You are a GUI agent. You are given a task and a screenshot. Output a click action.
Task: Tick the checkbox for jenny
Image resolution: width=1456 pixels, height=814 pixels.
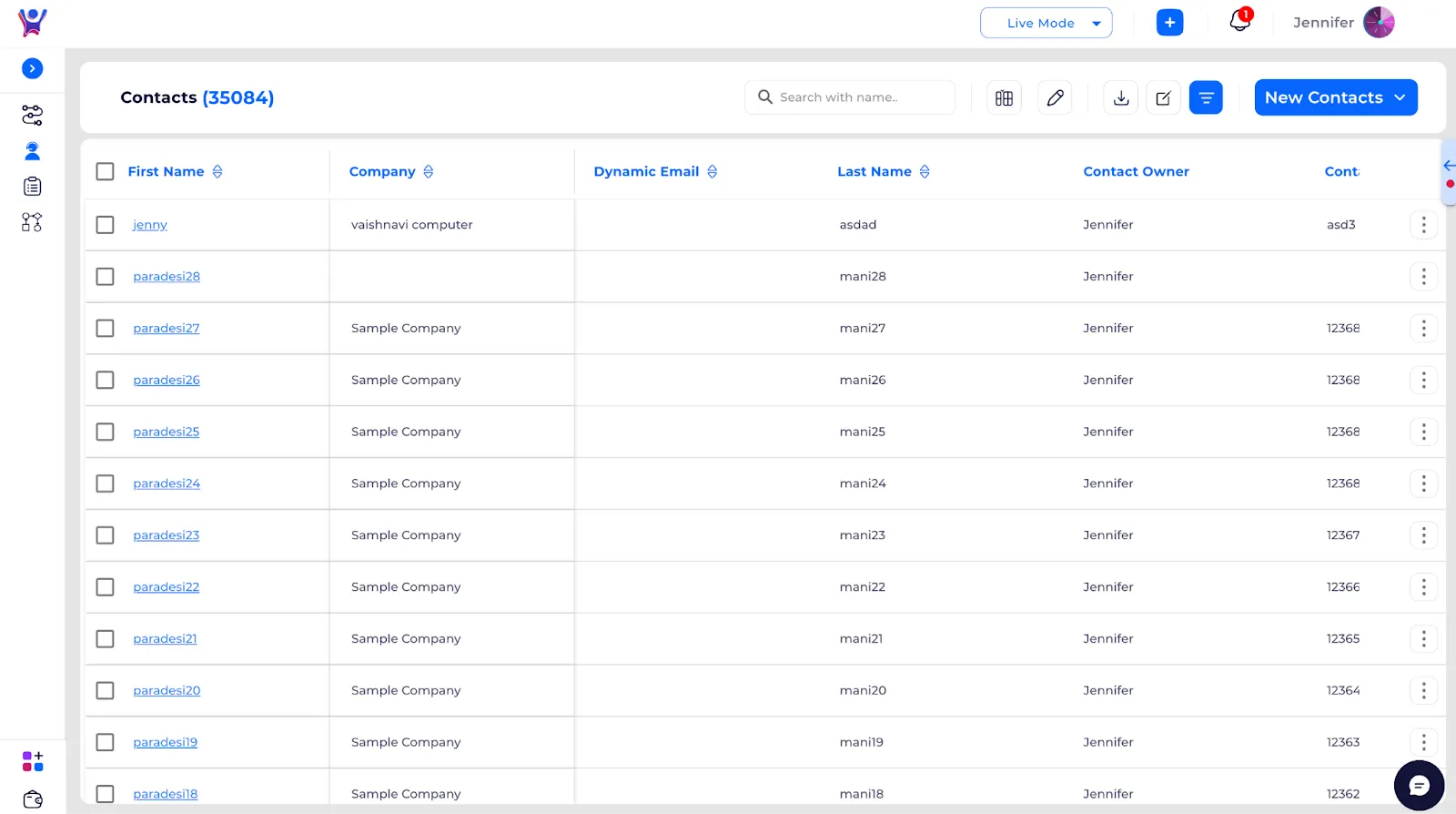(x=106, y=224)
